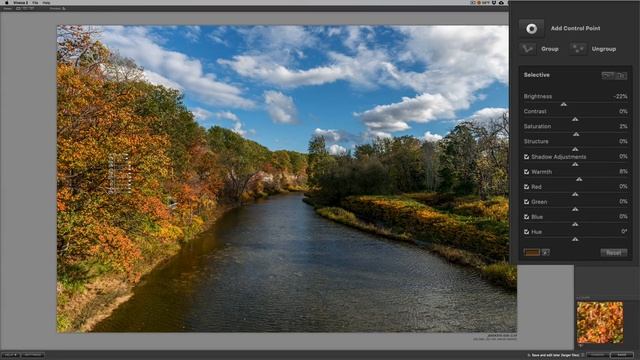Click the Warmth slider handle
The image size is (640, 360).
[x=579, y=179]
